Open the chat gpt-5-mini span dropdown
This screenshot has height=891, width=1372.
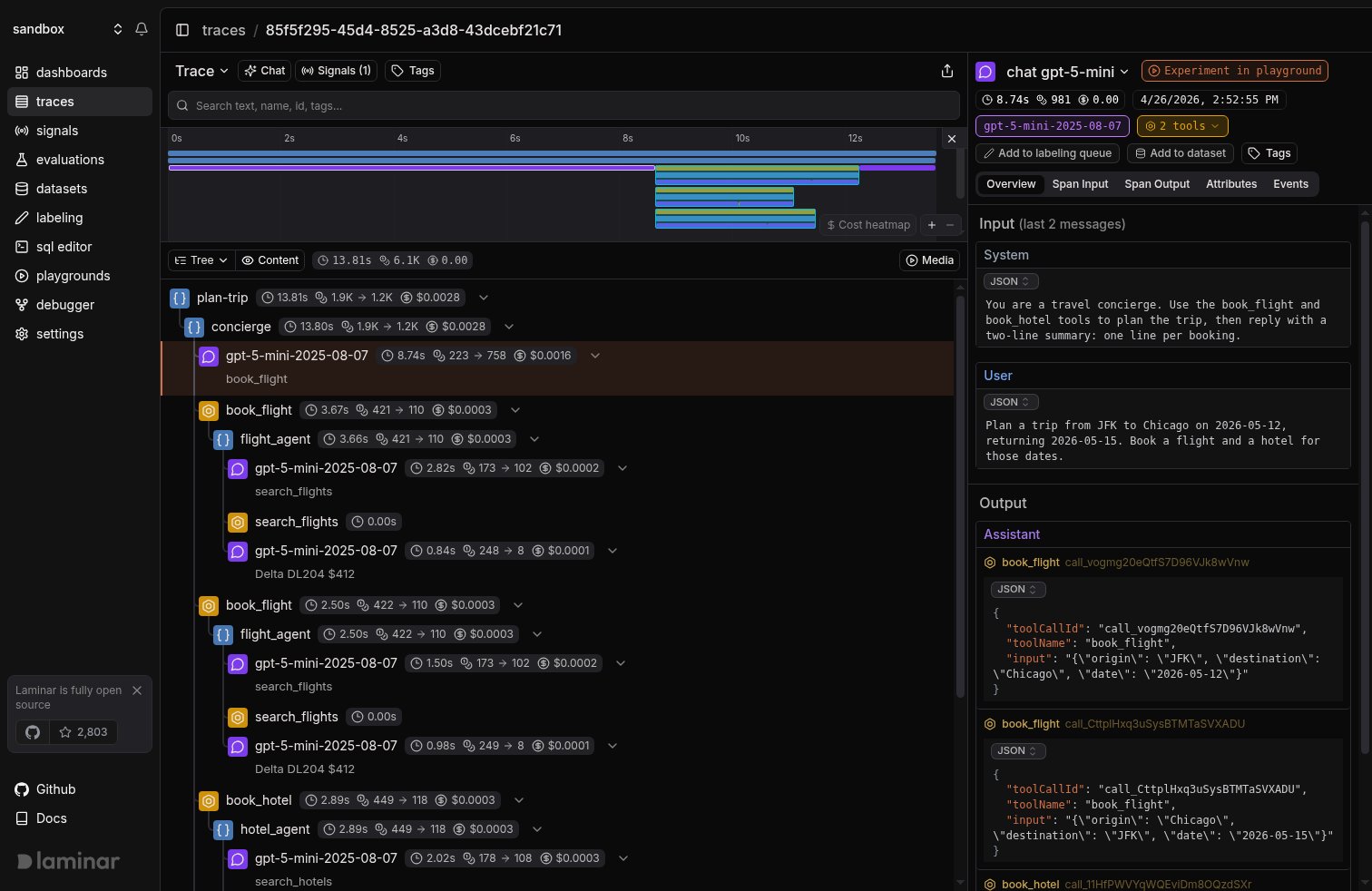point(1067,72)
